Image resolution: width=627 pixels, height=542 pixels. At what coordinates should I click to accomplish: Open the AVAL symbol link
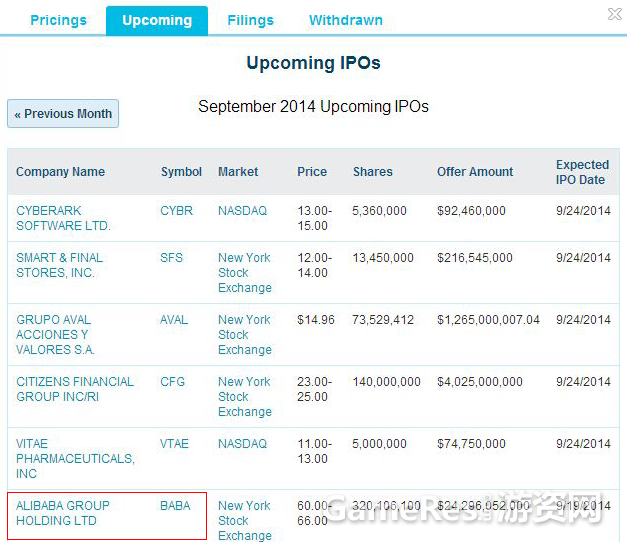(x=174, y=320)
